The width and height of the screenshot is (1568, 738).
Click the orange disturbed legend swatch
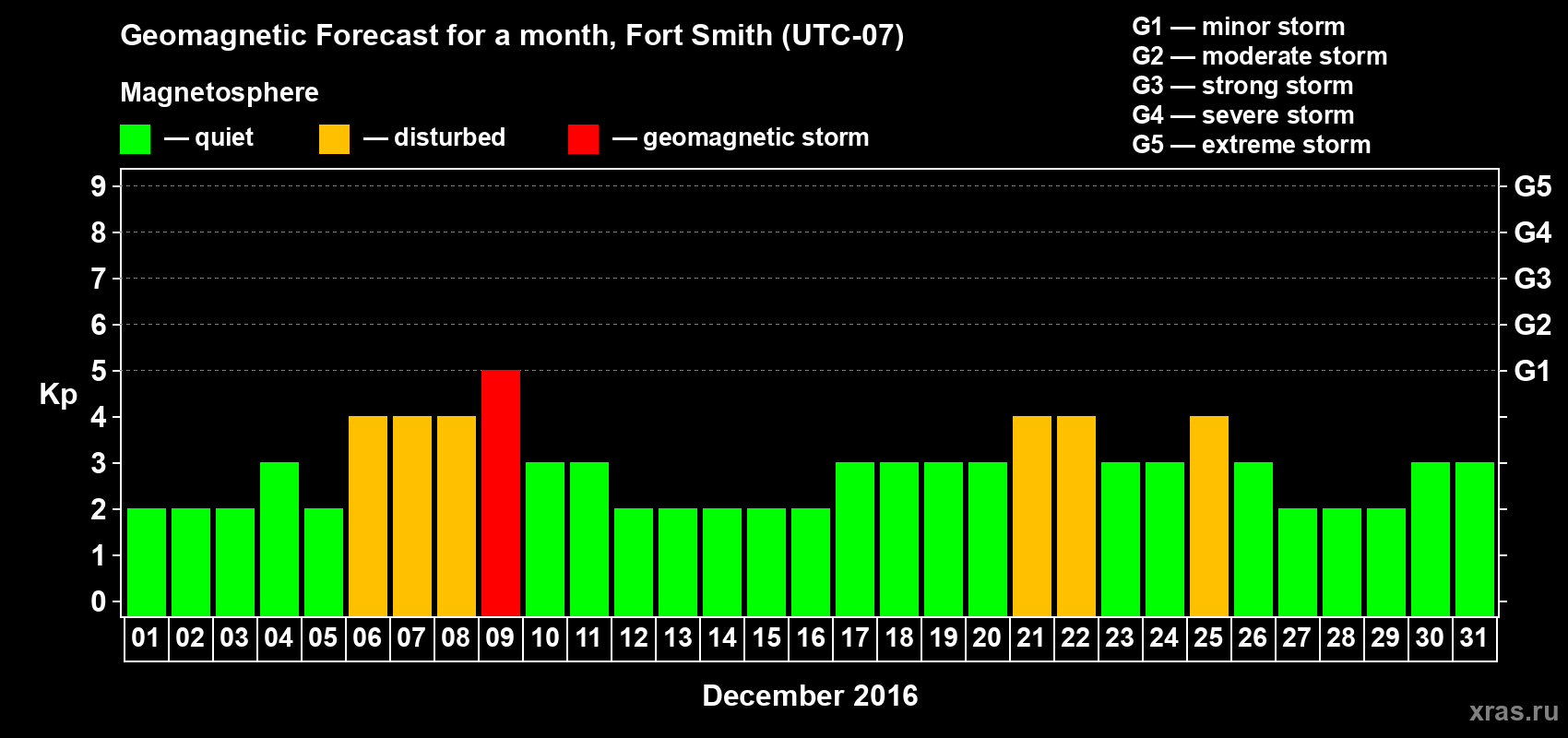pyautogui.click(x=334, y=139)
